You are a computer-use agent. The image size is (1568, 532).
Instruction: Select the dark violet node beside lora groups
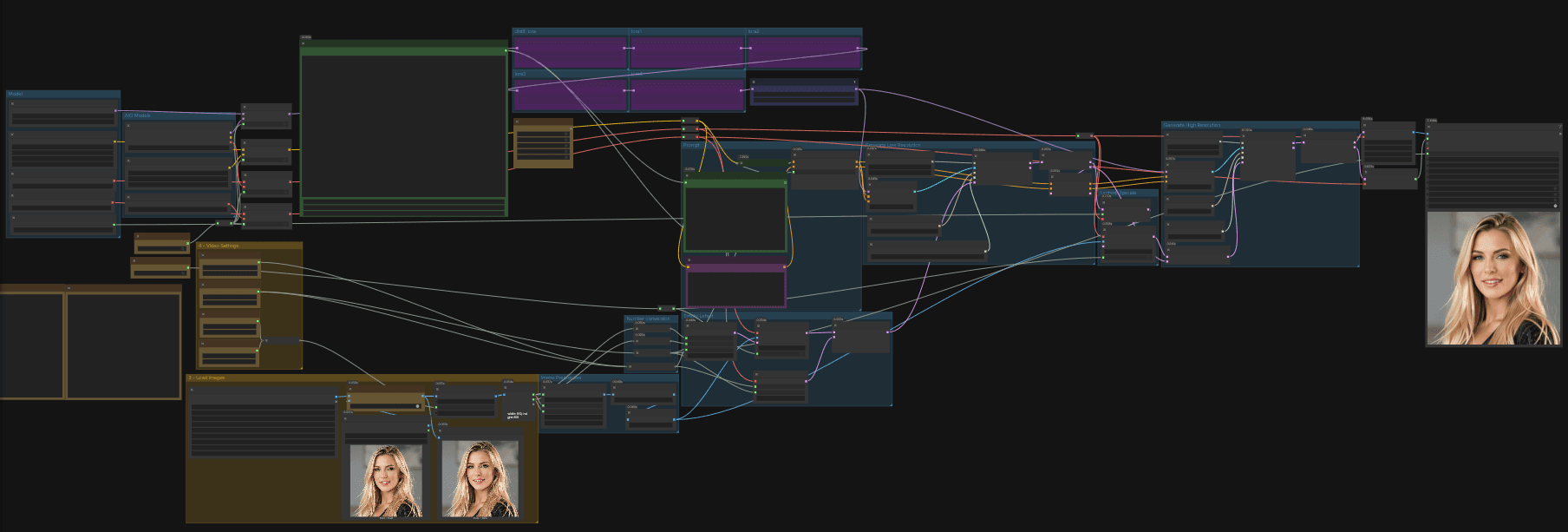coord(804,92)
